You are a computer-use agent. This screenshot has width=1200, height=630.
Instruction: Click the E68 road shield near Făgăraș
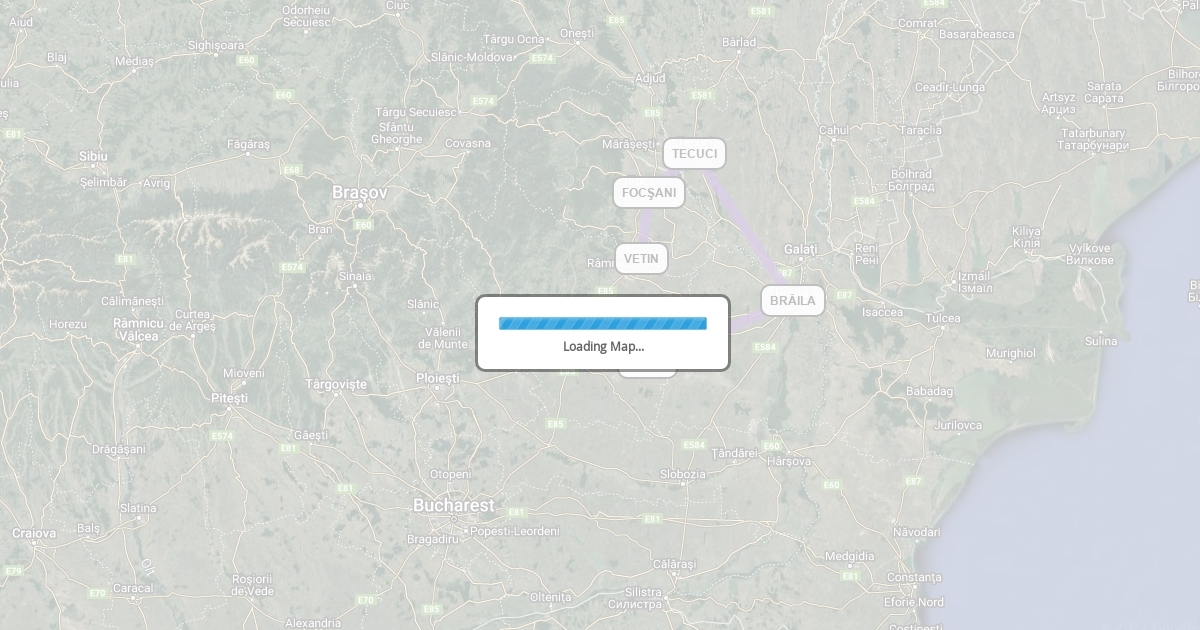pyautogui.click(x=292, y=170)
